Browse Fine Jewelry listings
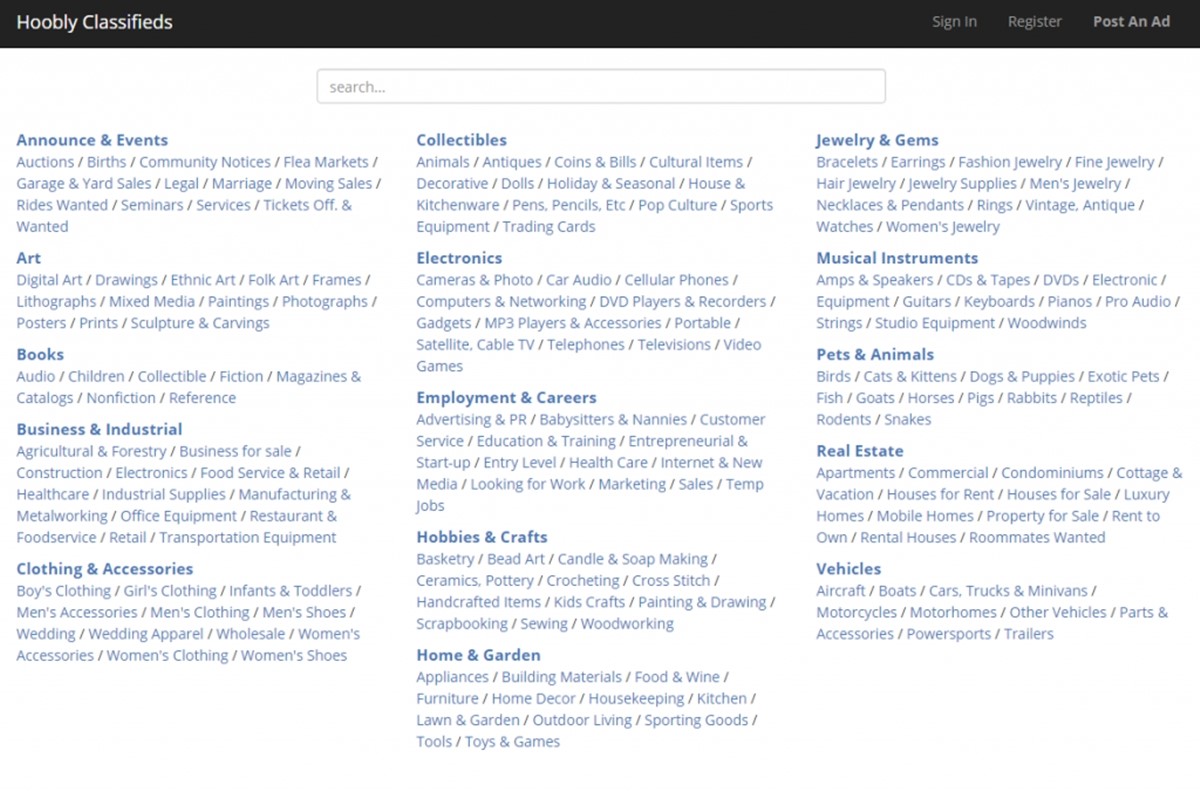Screen dimensions: 1200x791 (x=1115, y=162)
